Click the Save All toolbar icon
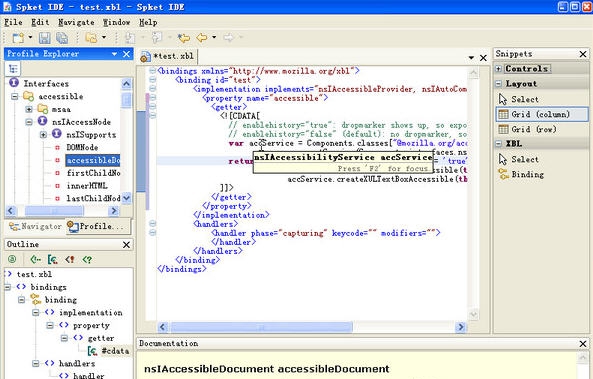 coord(62,37)
